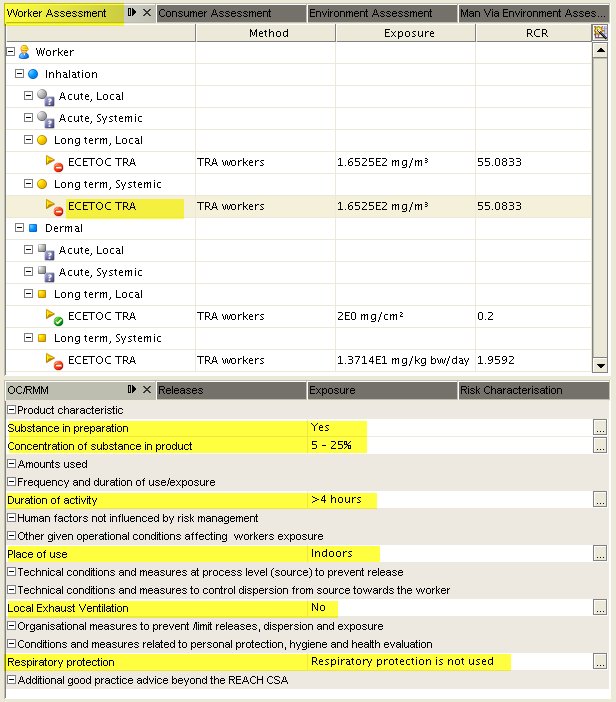Collapse the Worker root node
The image size is (616, 702).
(x=11, y=52)
